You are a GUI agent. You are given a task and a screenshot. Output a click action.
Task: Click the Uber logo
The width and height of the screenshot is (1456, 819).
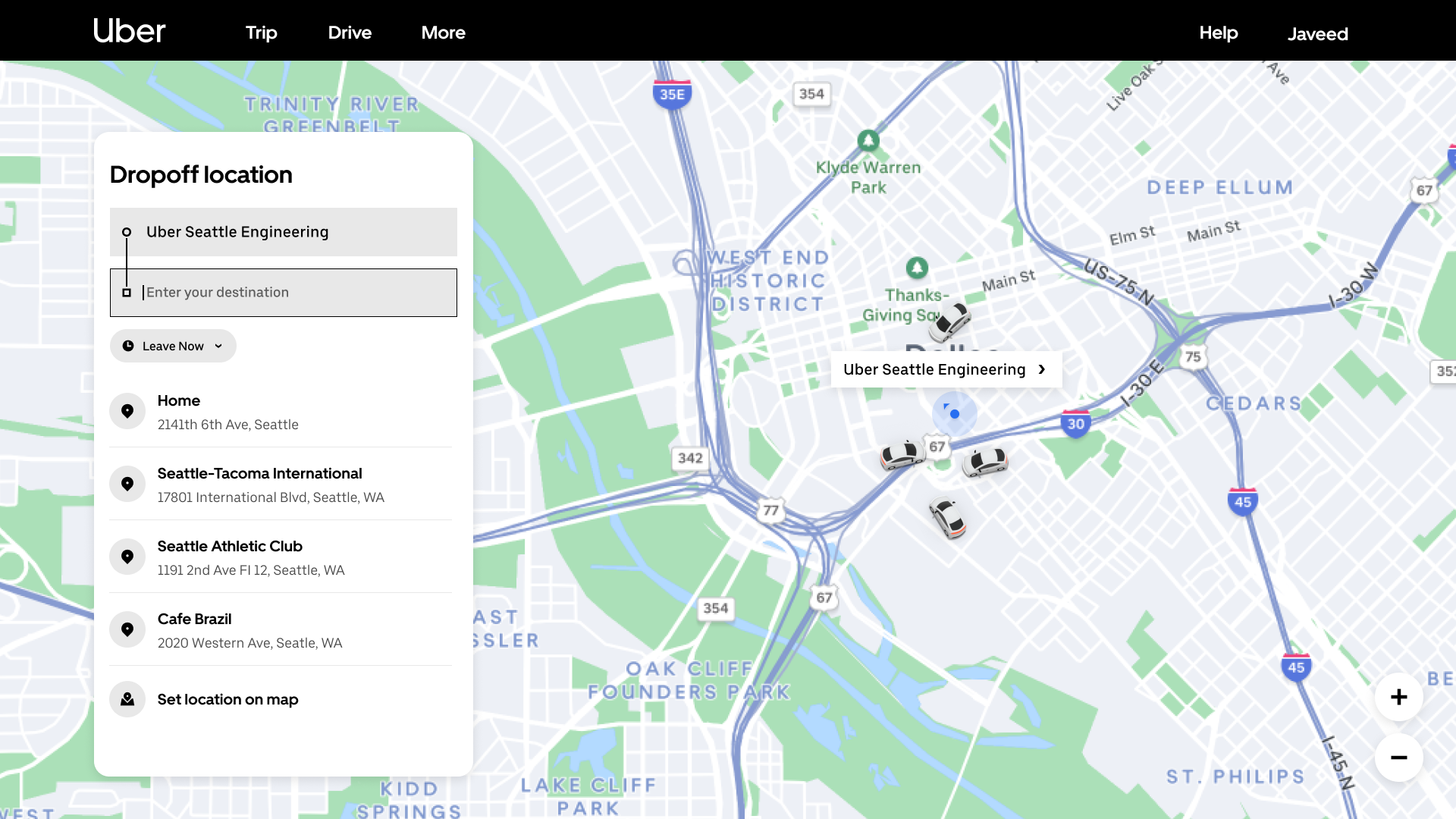coord(129,31)
